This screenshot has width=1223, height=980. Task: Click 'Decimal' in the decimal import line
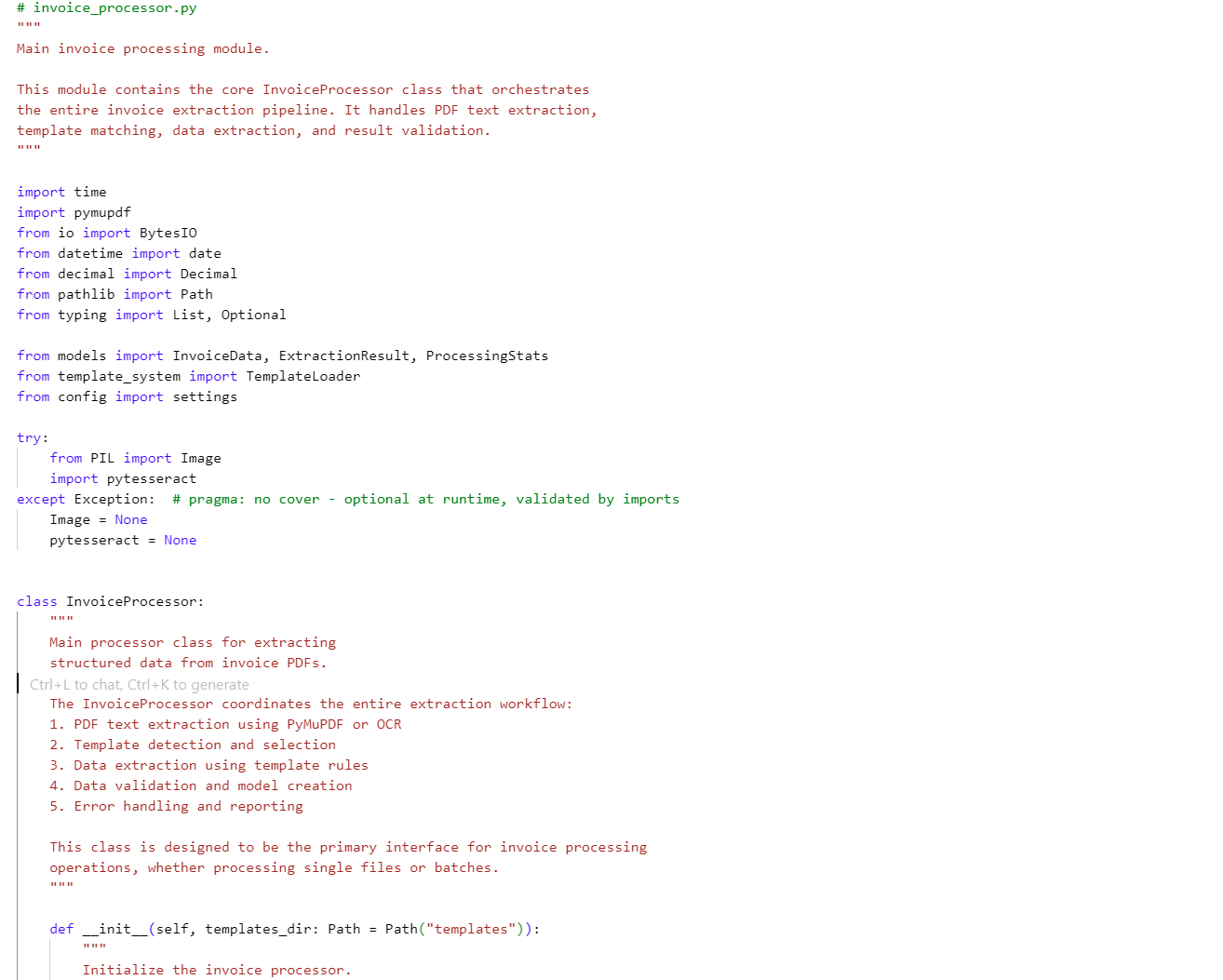click(208, 275)
